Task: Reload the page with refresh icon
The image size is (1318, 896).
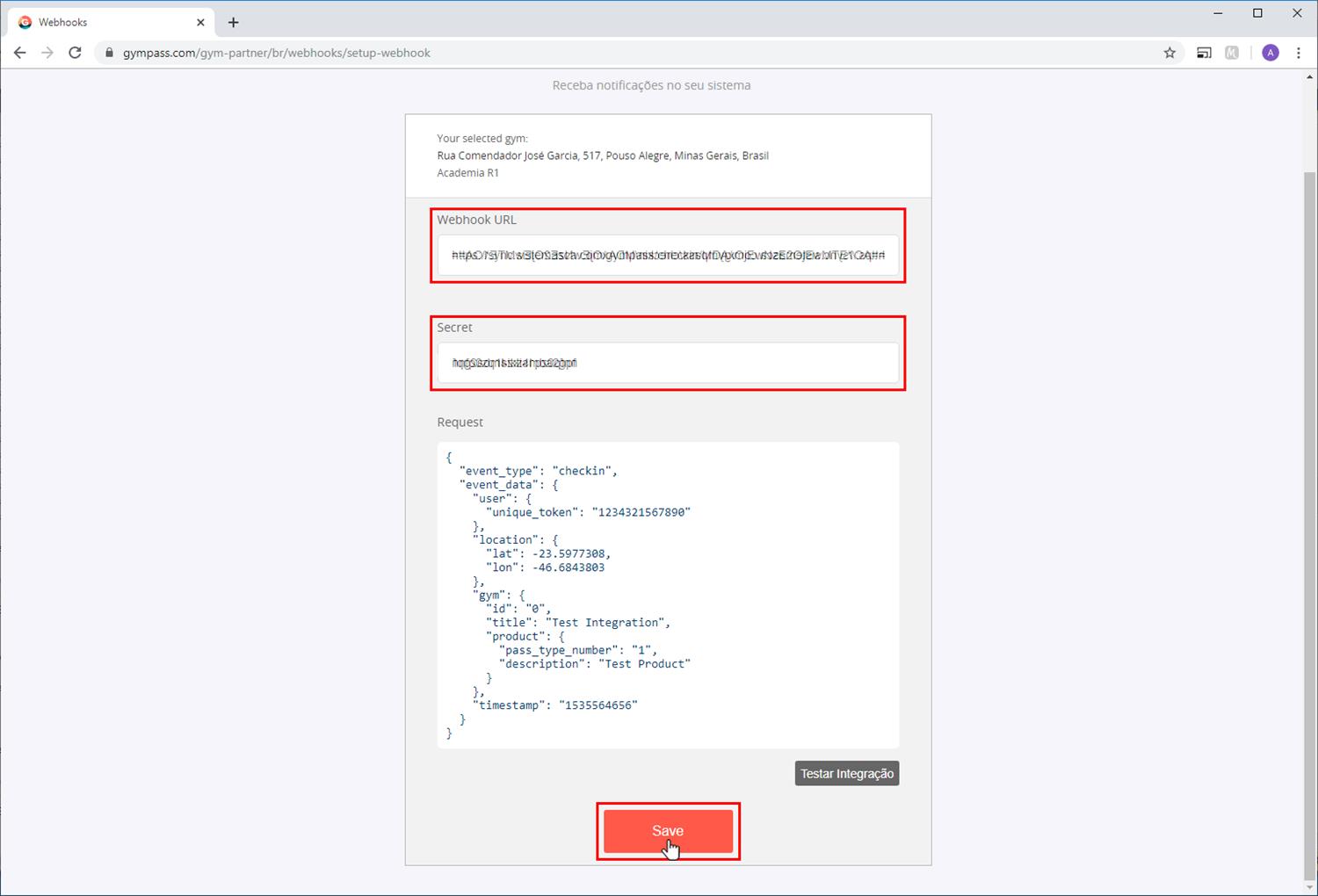Action: (76, 53)
